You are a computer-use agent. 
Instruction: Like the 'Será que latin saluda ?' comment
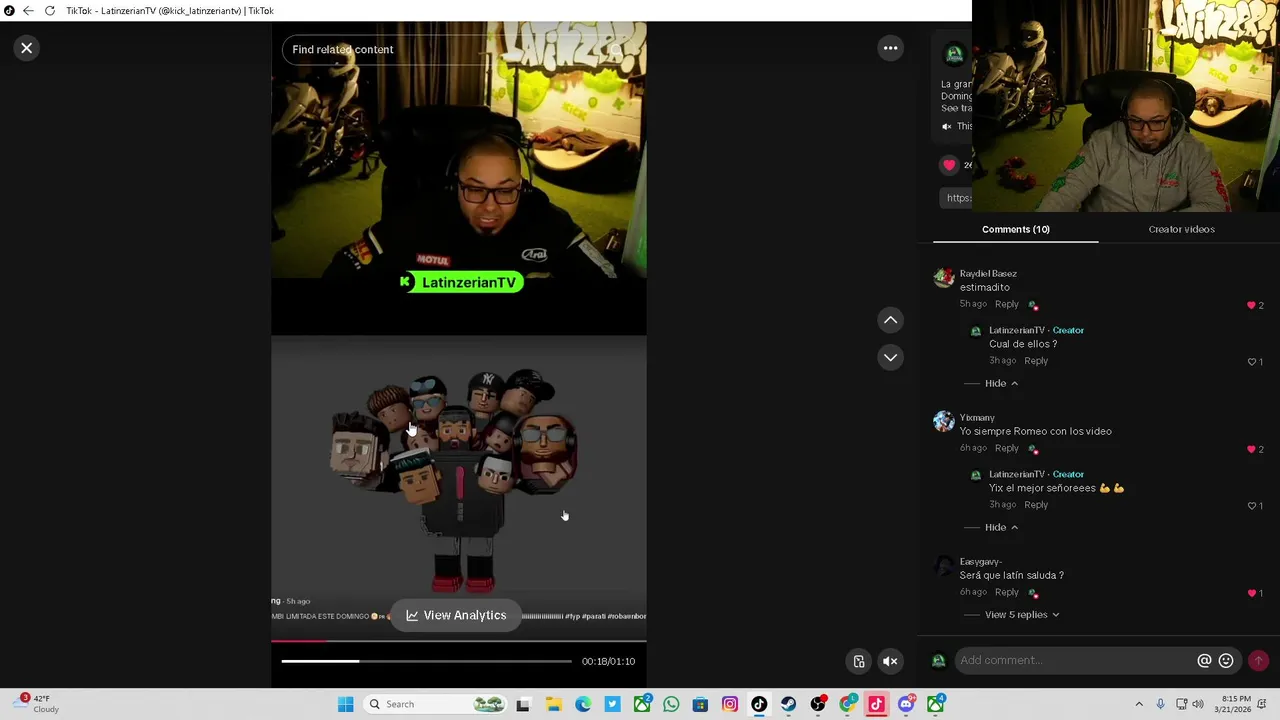(1251, 593)
